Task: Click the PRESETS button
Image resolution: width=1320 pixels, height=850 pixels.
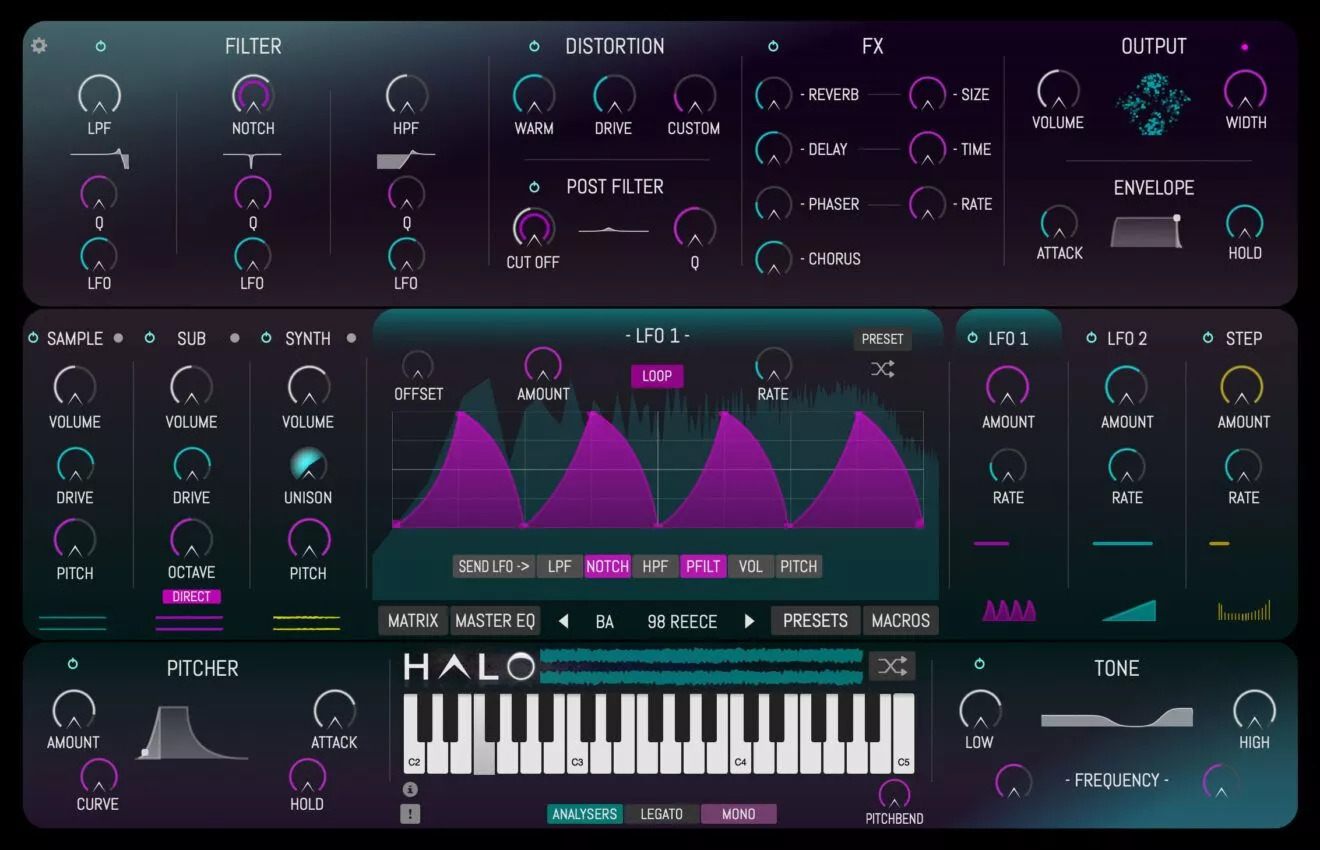Action: pos(815,621)
